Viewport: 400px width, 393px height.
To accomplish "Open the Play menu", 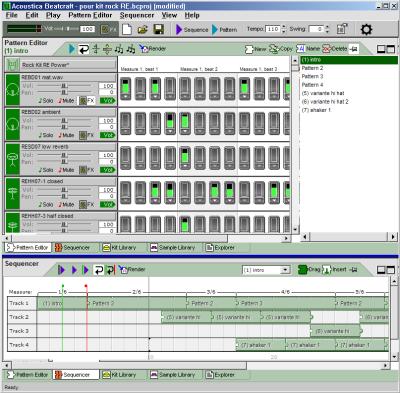I will pyautogui.click(x=53, y=15).
